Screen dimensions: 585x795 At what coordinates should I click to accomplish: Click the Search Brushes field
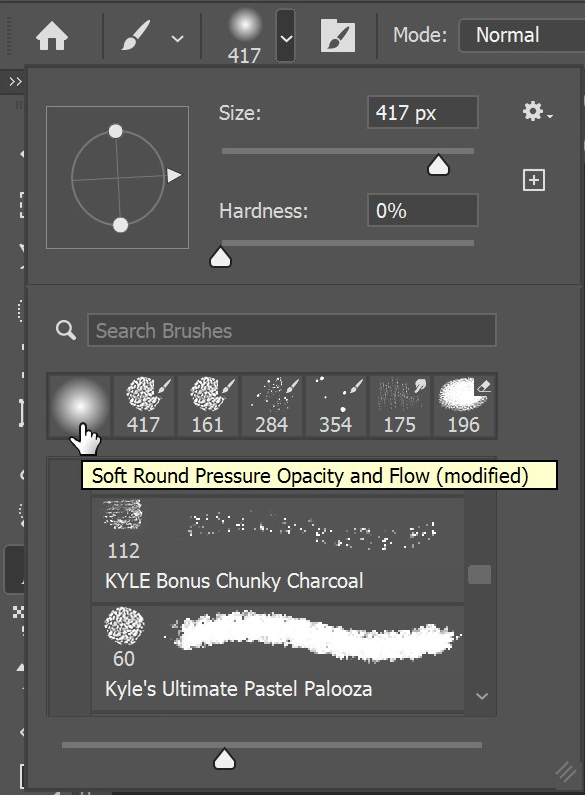click(291, 331)
